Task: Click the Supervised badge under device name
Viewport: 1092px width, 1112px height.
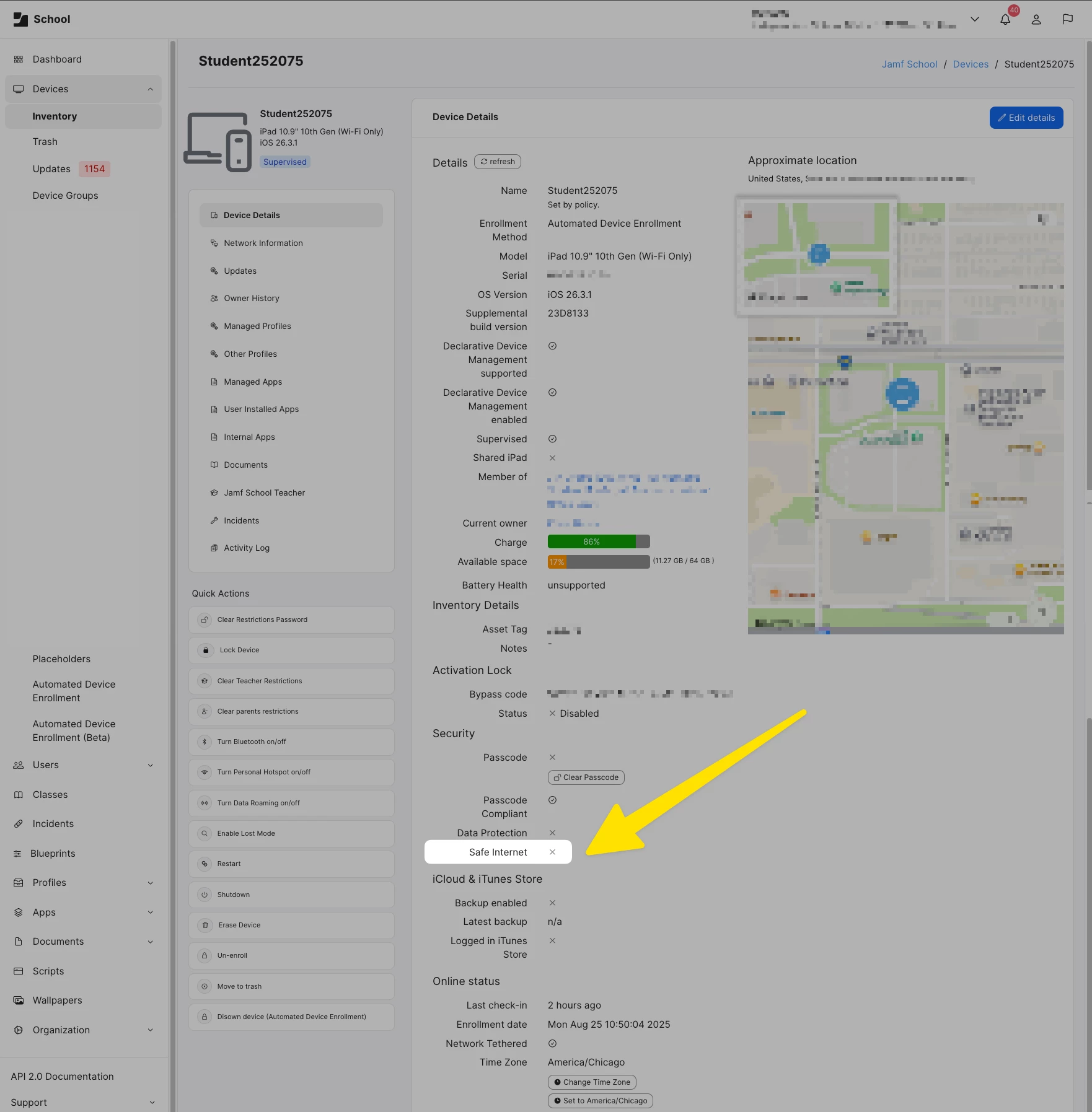Action: pyautogui.click(x=284, y=162)
